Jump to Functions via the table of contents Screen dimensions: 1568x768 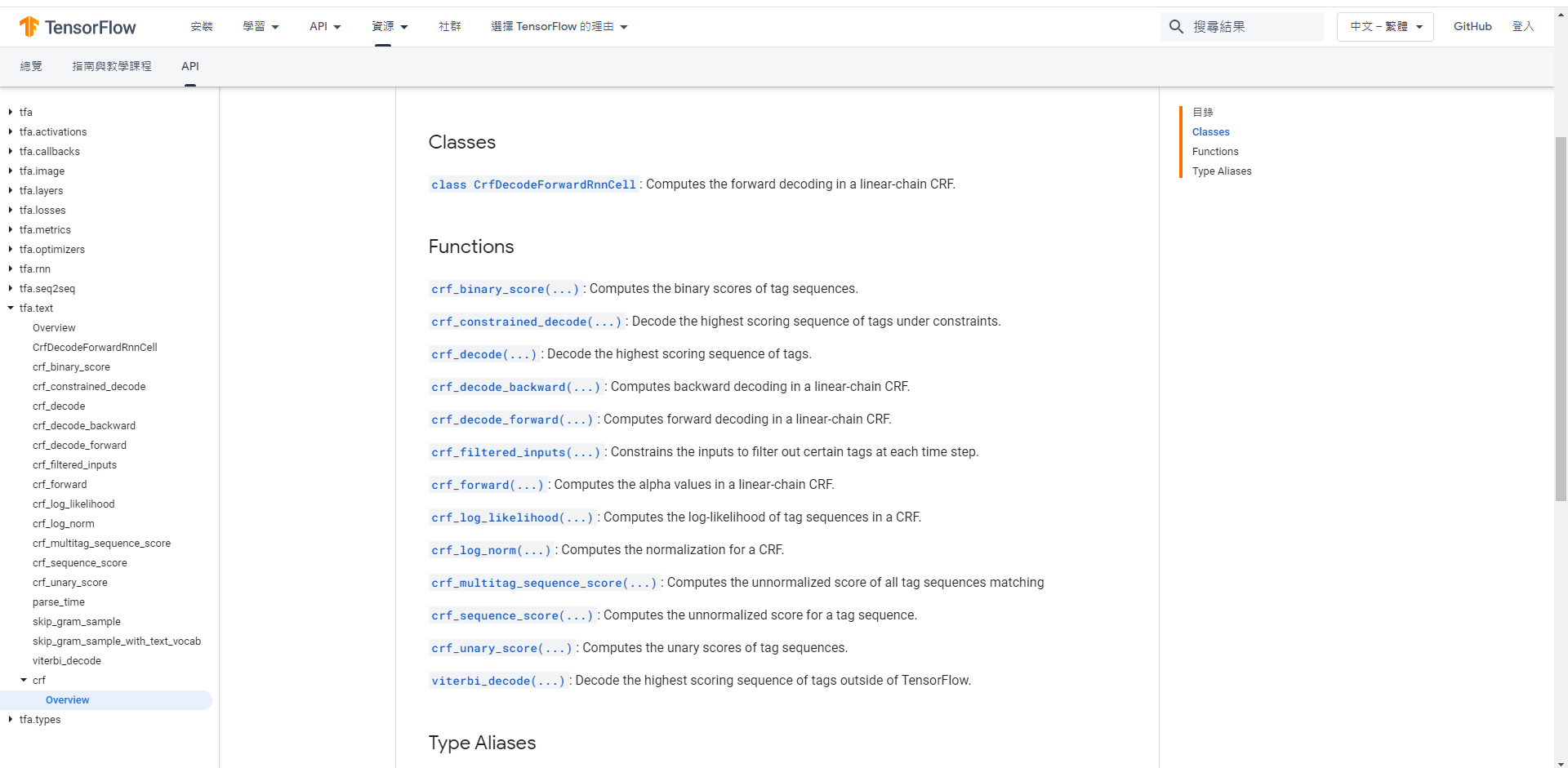(x=1215, y=151)
